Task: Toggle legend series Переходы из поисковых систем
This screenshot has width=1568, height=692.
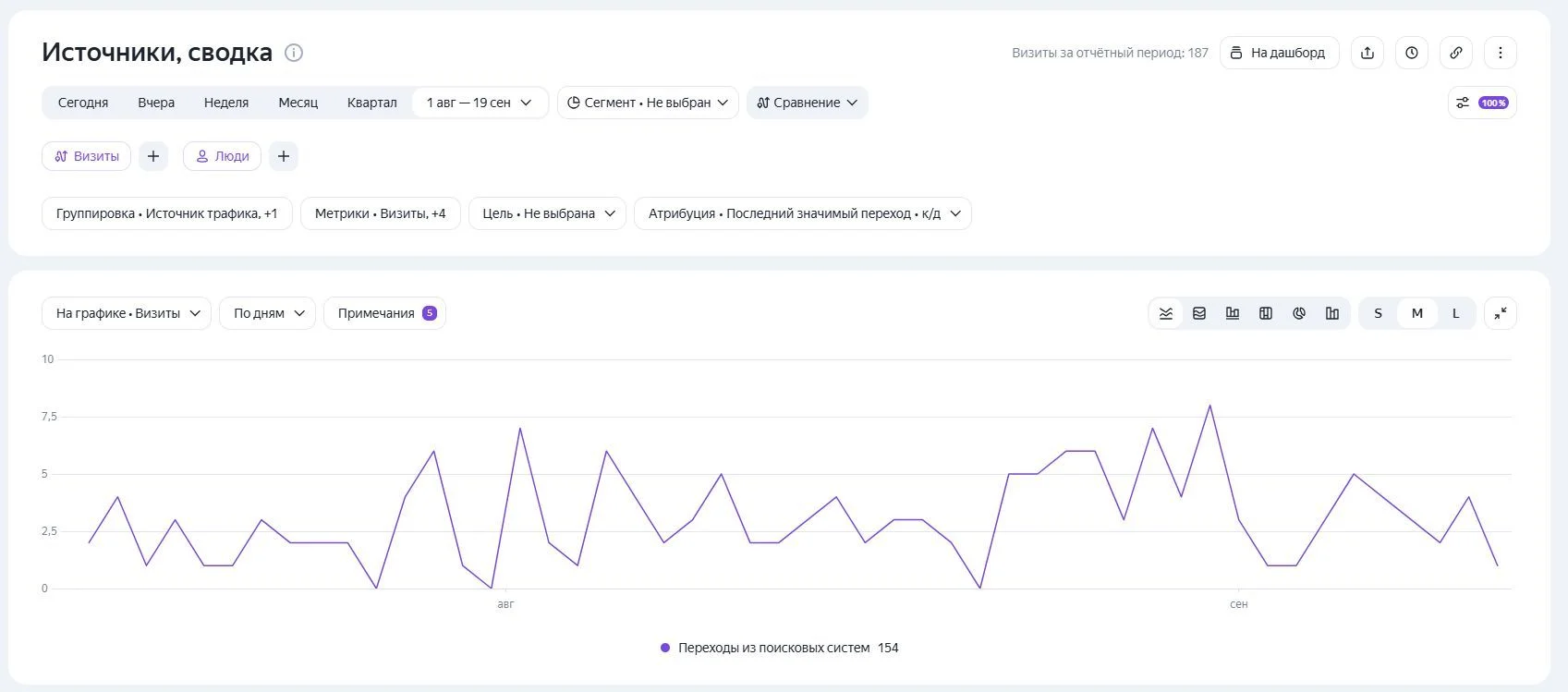Action: [x=779, y=648]
